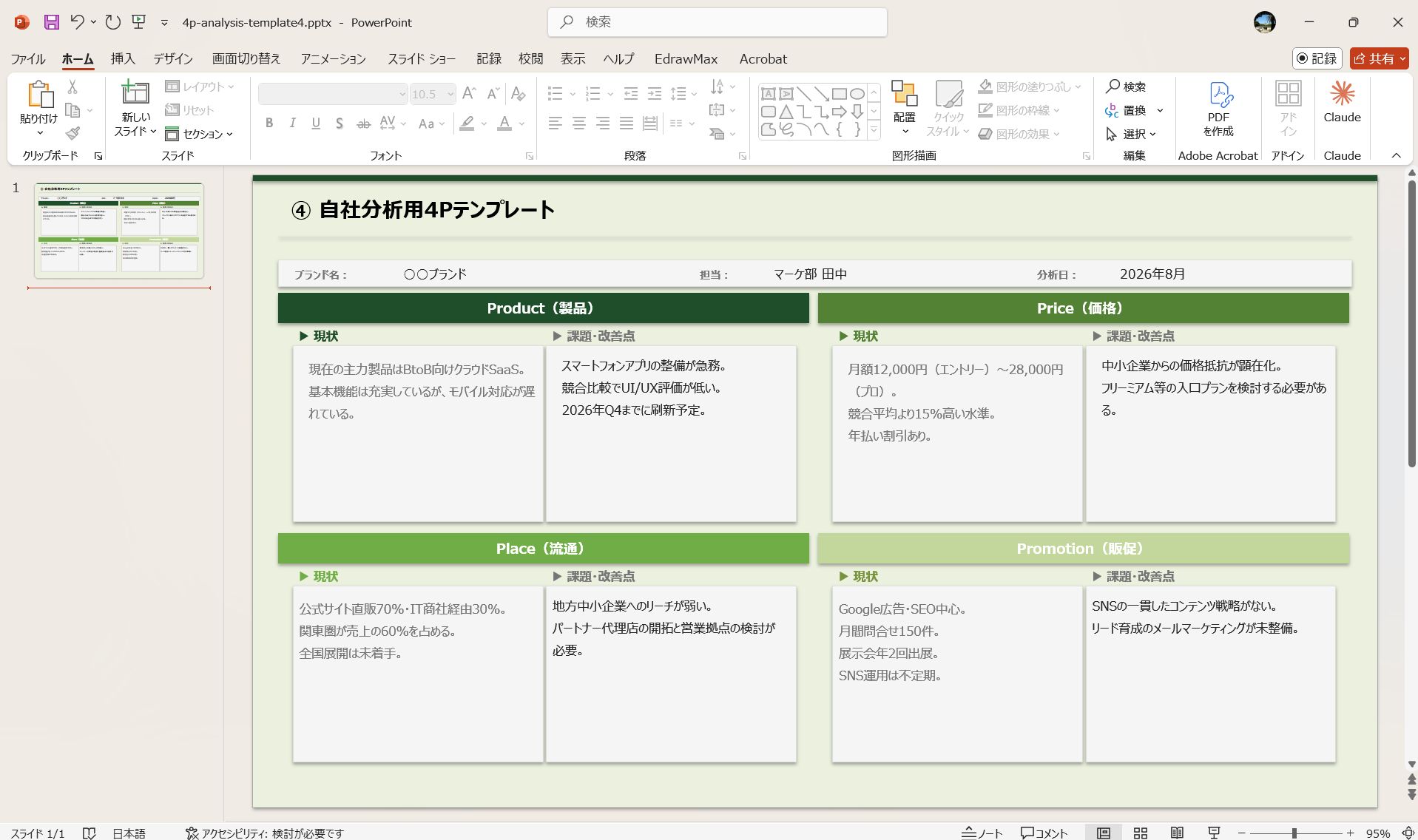Decrease font size
The width and height of the screenshot is (1418, 840).
tap(493, 93)
